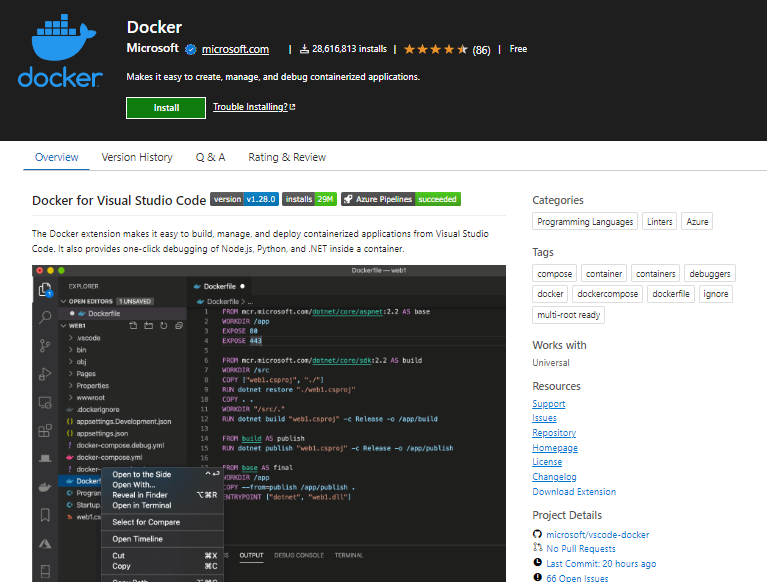Collapse the WEB1 folder section chevron
Image resolution: width=767 pixels, height=582 pixels.
click(64, 326)
